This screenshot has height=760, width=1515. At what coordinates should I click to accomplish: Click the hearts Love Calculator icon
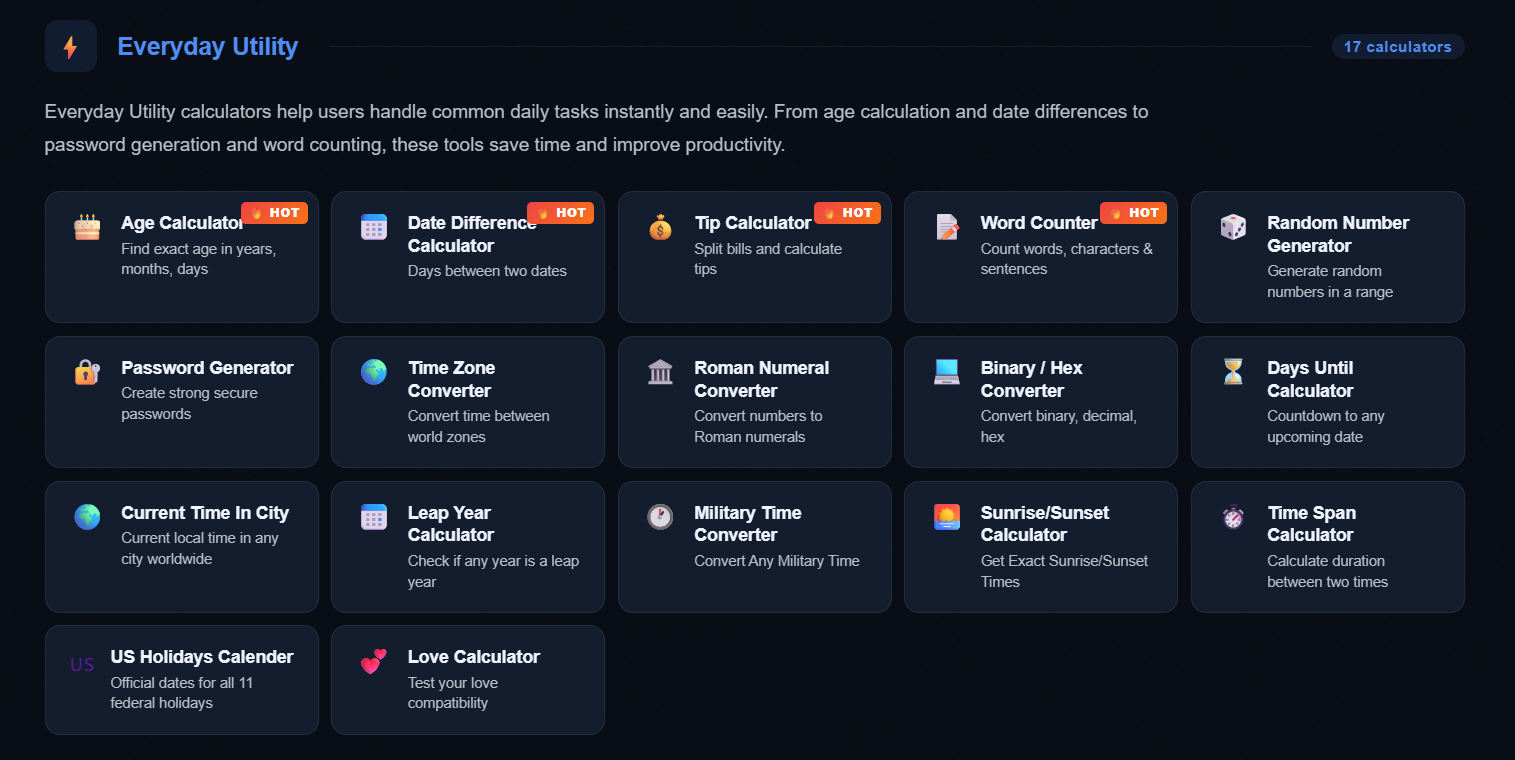point(373,661)
